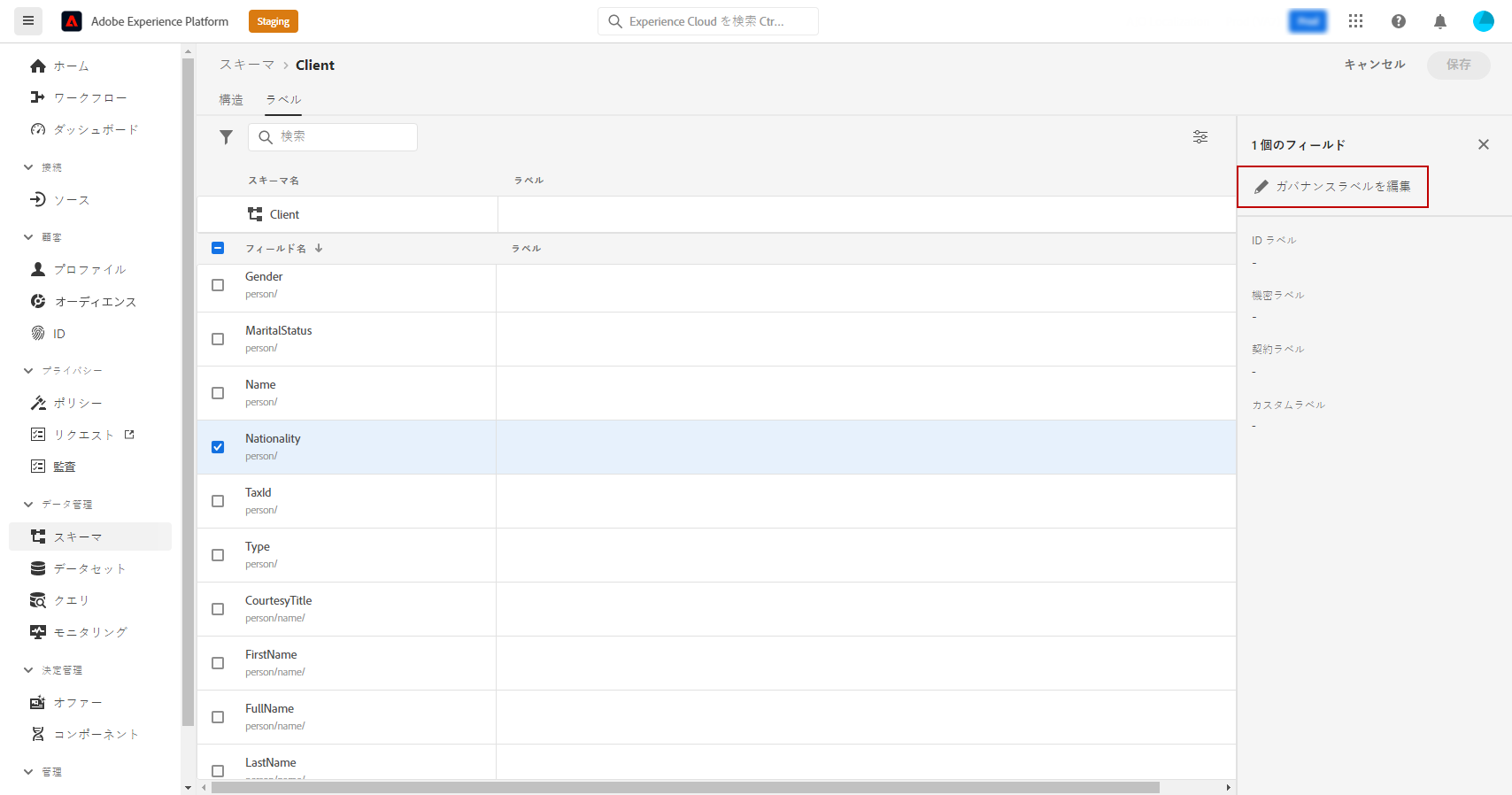The width and height of the screenshot is (1512, 795).
Task: Close the field details panel
Action: click(x=1484, y=144)
